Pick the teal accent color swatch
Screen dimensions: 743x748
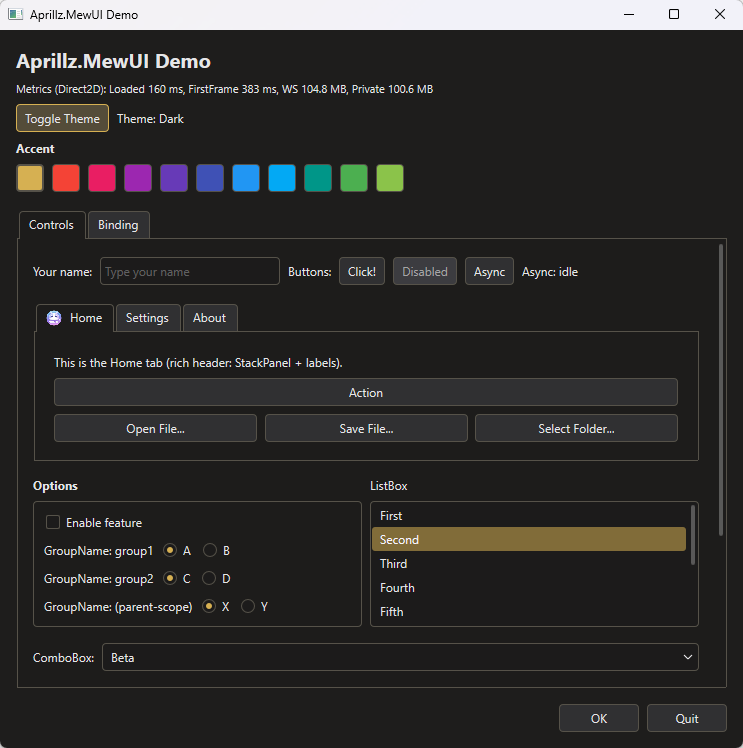click(318, 178)
